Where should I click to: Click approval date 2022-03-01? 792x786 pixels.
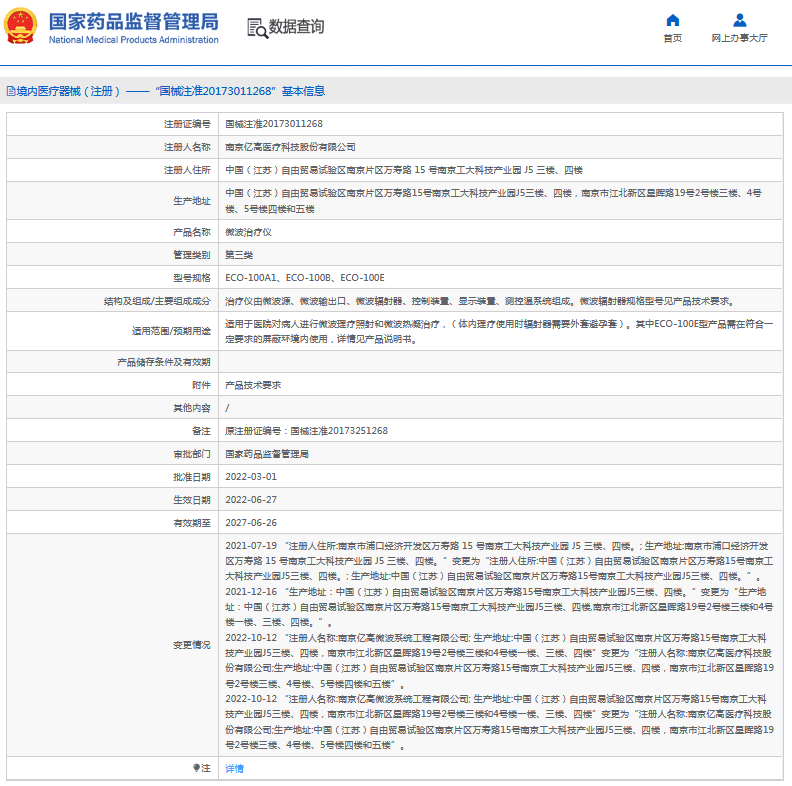coord(251,477)
